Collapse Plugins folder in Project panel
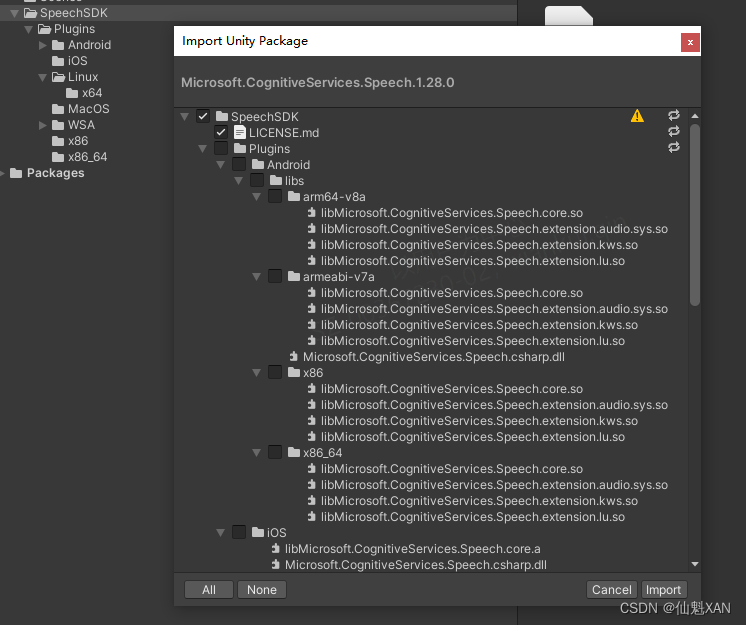Screen dimensions: 746x625 pyautogui.click(x=29, y=29)
